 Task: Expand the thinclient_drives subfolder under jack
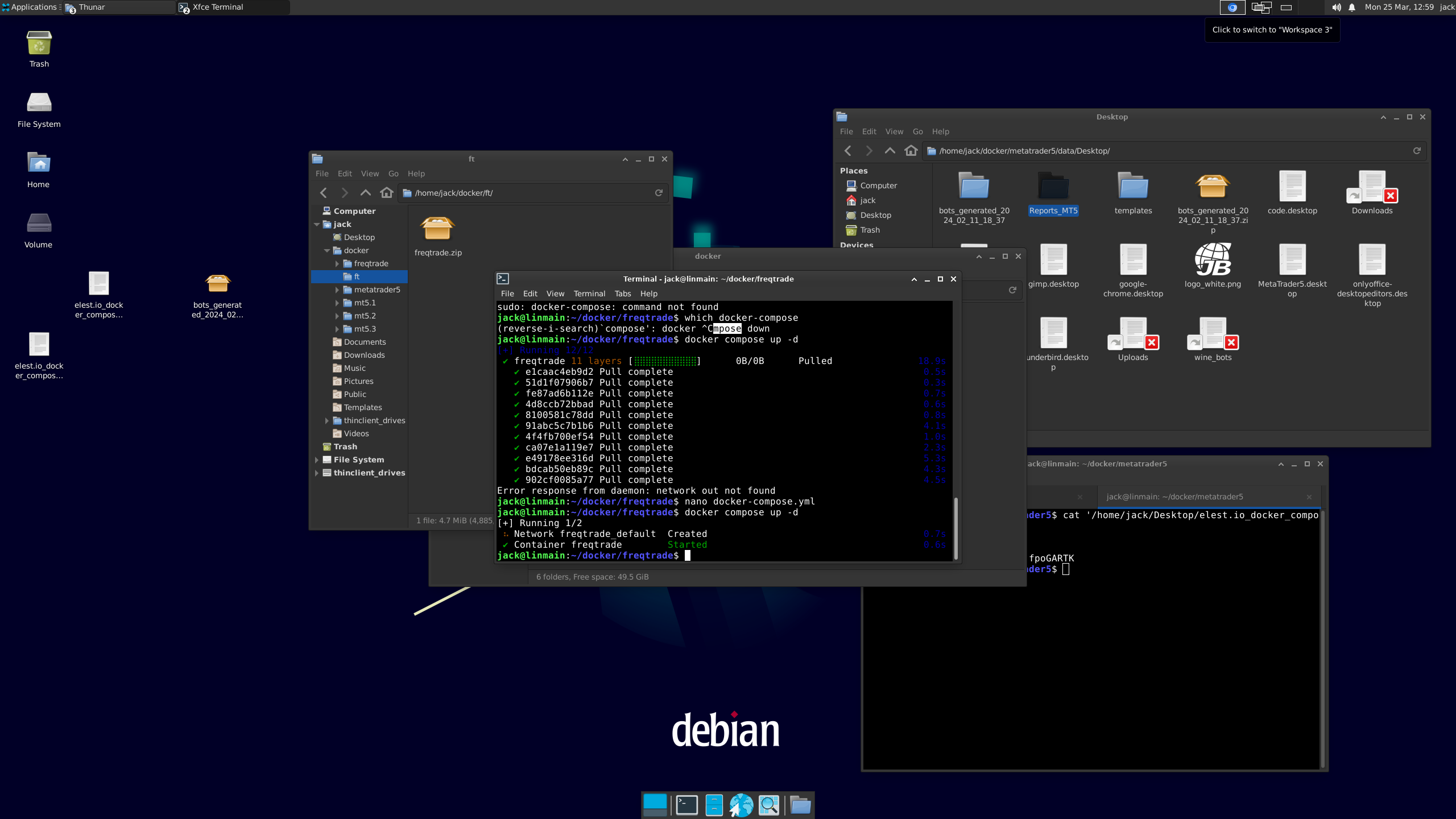click(327, 421)
